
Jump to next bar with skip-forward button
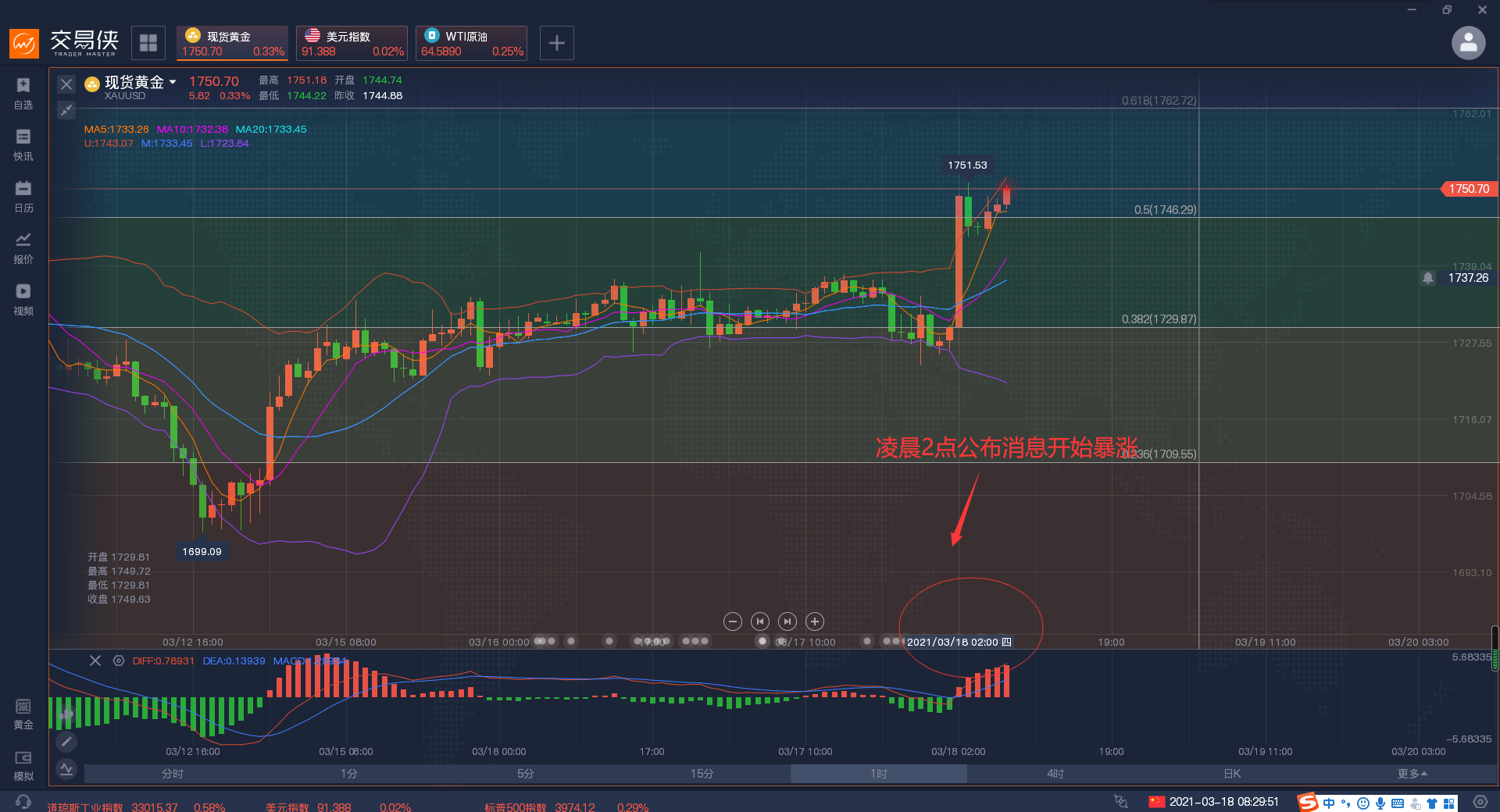point(787,621)
